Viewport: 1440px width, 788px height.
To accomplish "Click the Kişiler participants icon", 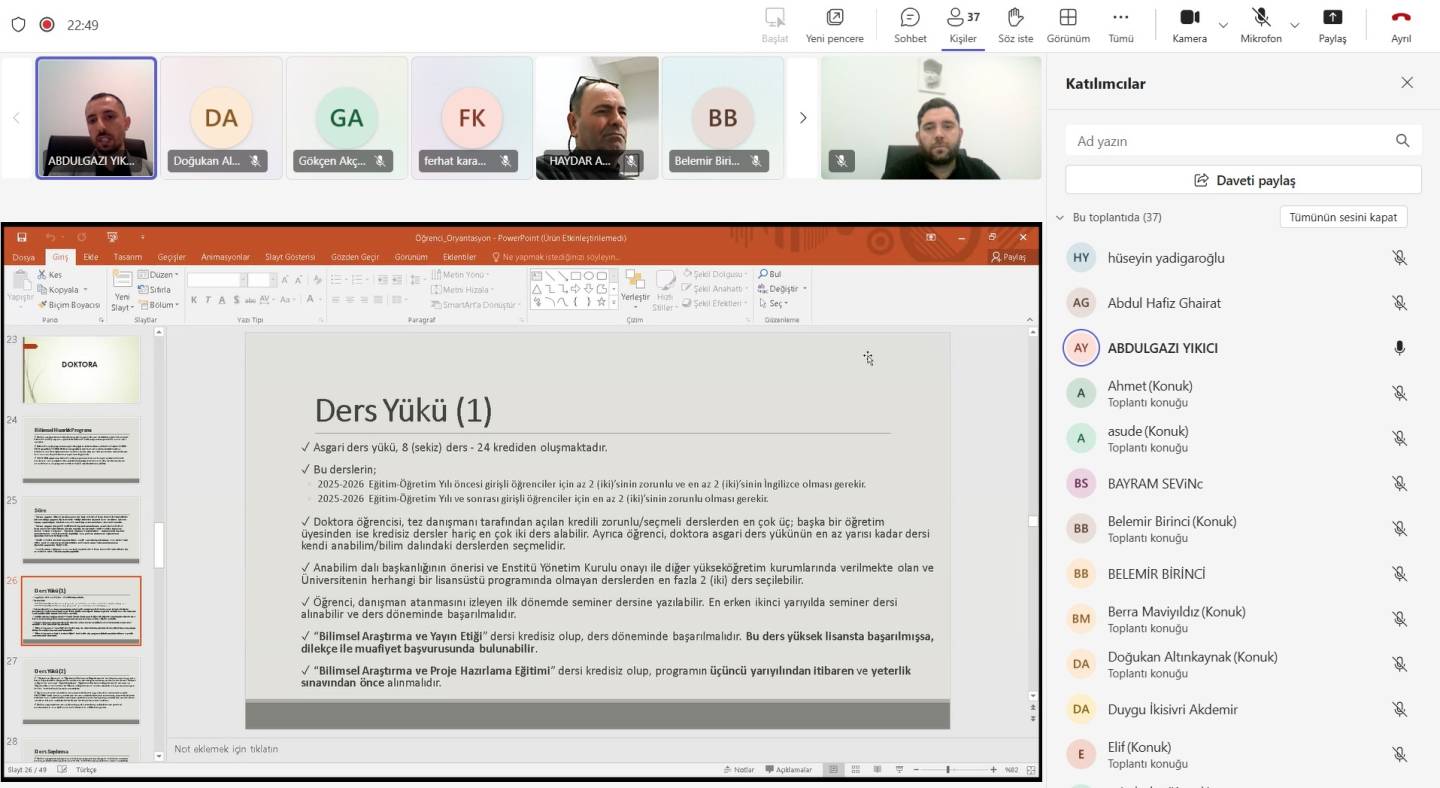I will 963,18.
